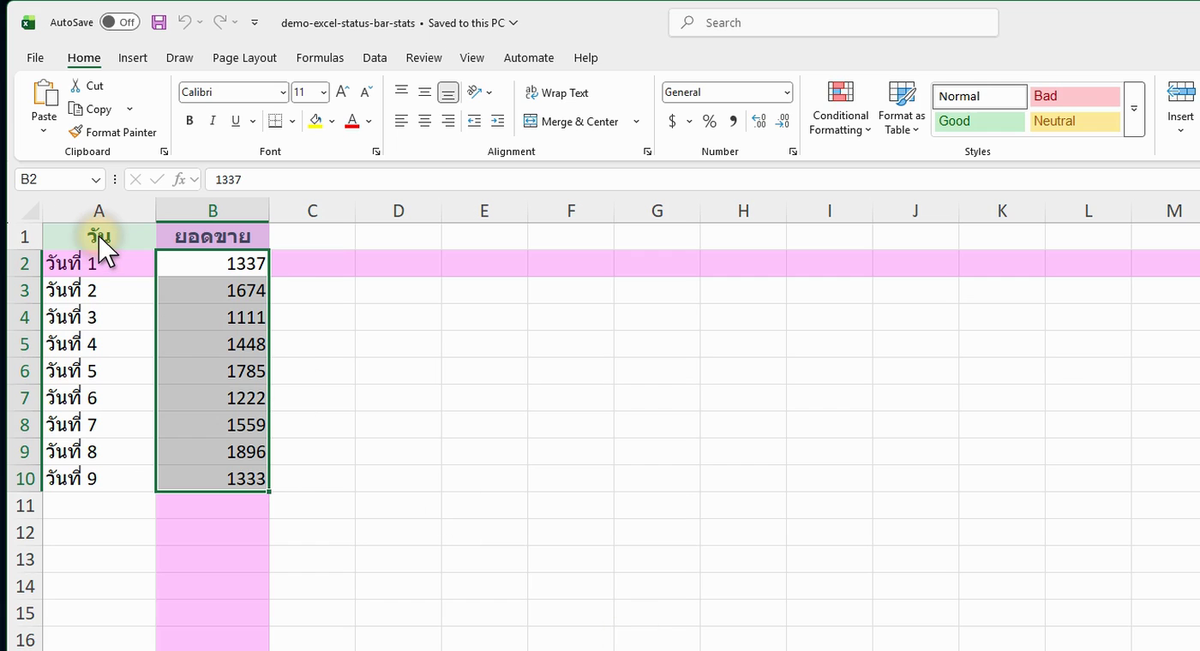Viewport: 1200px width, 651px height.
Task: Apply the Fill Color bucket icon
Action: coord(316,121)
